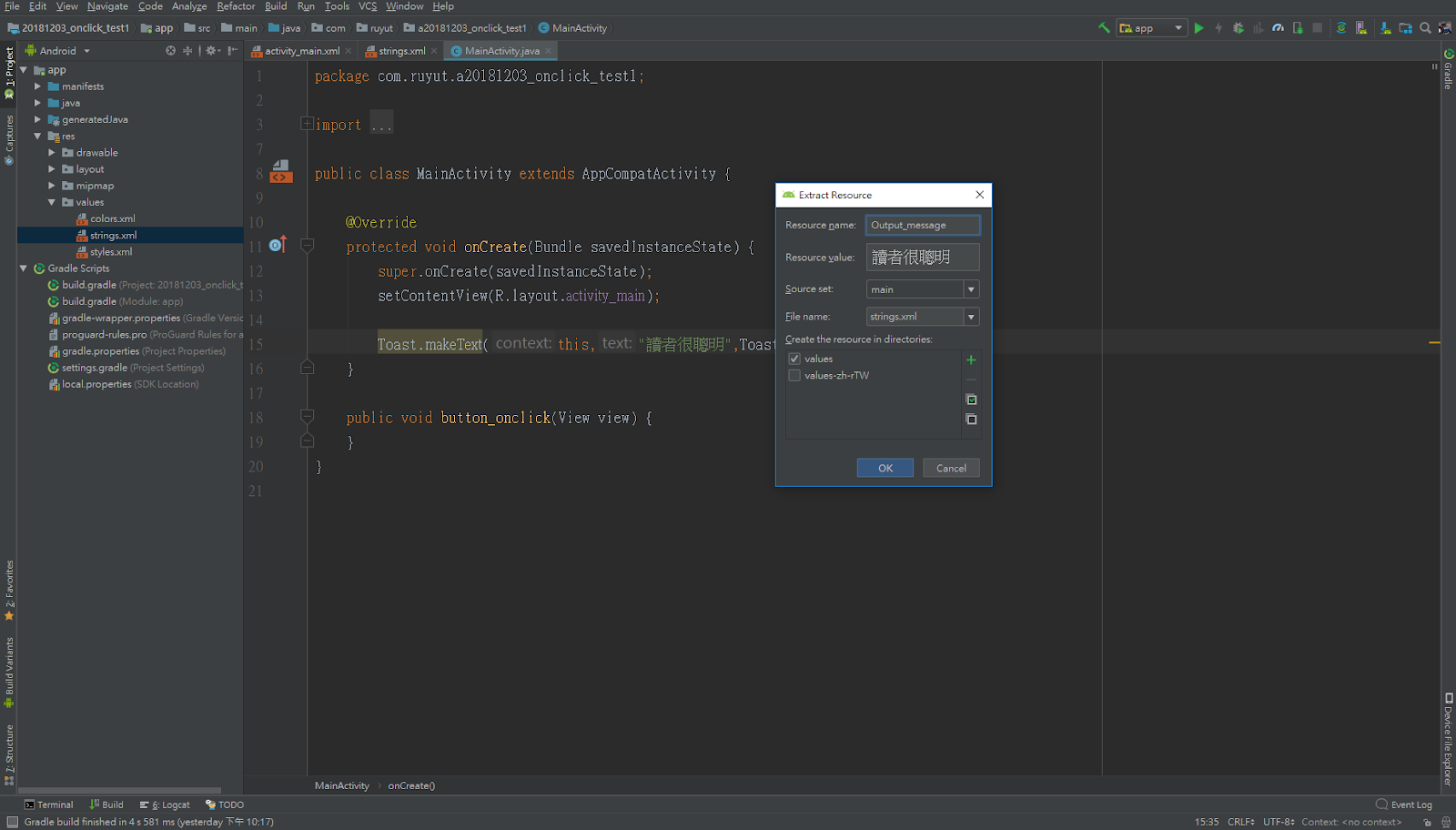The width and height of the screenshot is (1456, 830).
Task: Open the Project Structure icon in toolbar
Action: click(x=1406, y=28)
